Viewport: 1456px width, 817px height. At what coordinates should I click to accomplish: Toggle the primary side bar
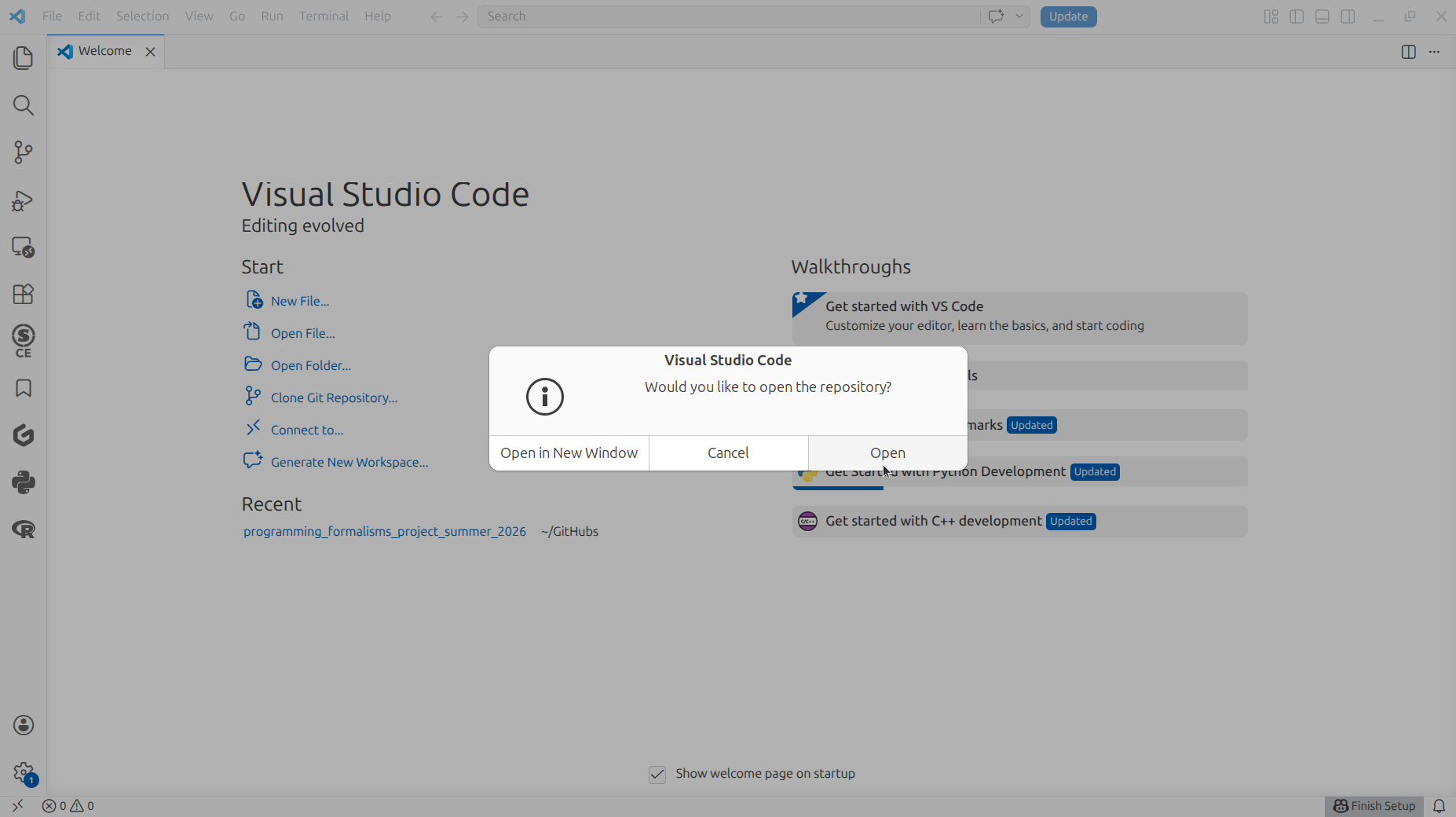tap(1297, 16)
